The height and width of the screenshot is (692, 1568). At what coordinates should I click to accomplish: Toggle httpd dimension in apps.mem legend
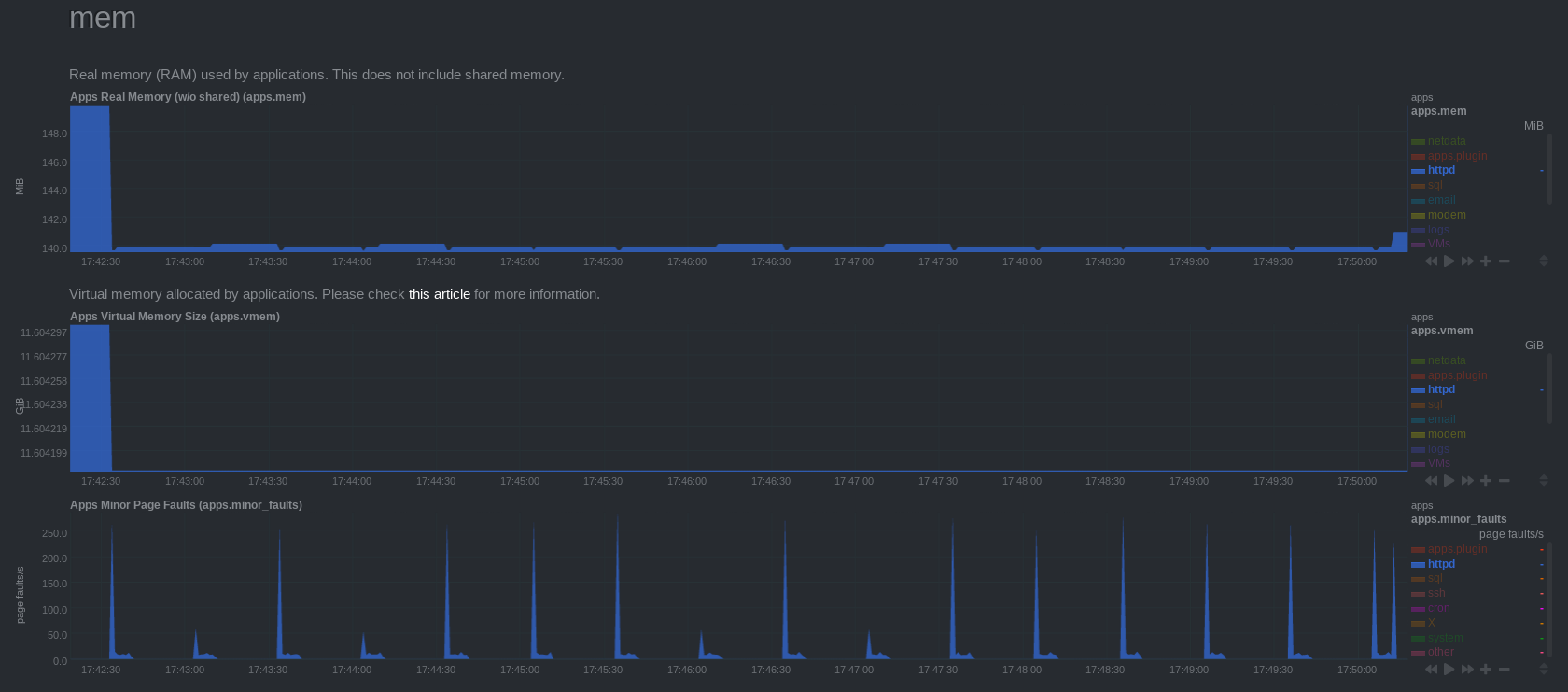(1441, 170)
